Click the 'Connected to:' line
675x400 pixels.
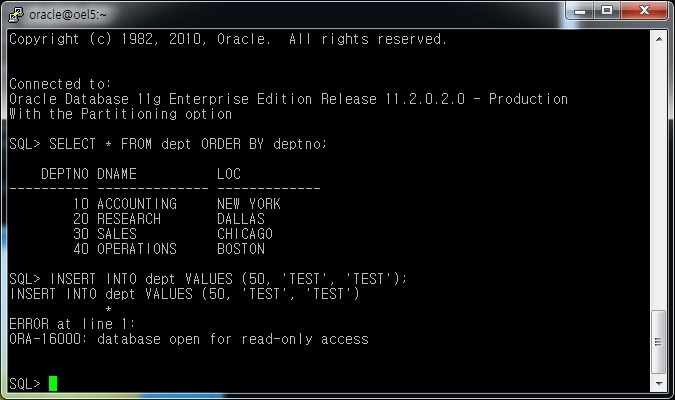60,84
